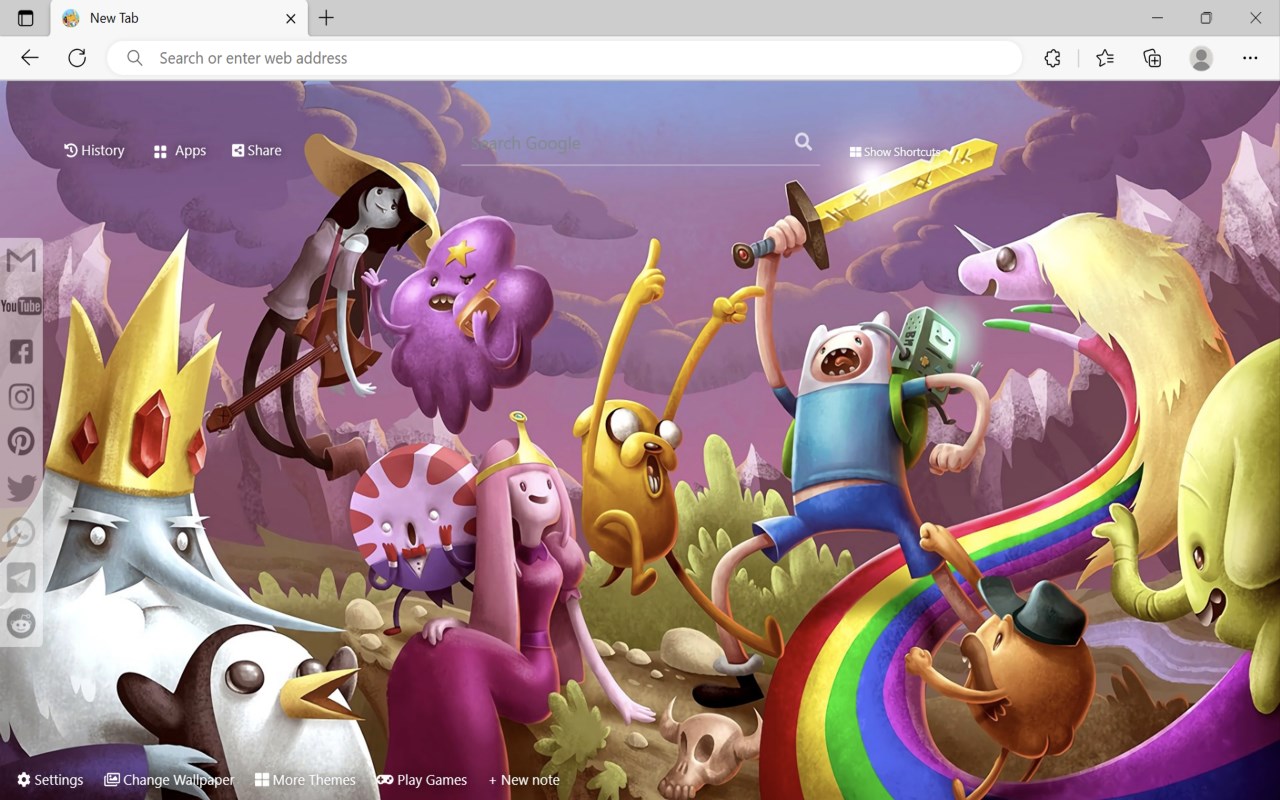Click Change Wallpaper
1280x800 pixels.
pos(169,780)
